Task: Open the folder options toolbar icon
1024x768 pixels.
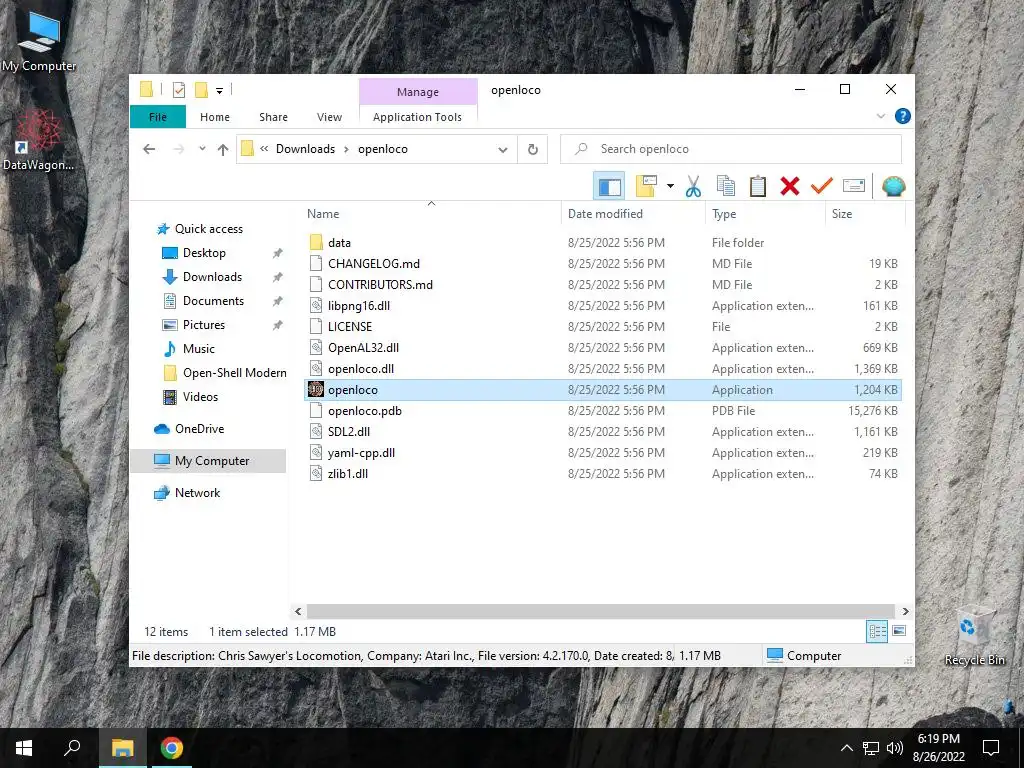Action: tap(646, 186)
